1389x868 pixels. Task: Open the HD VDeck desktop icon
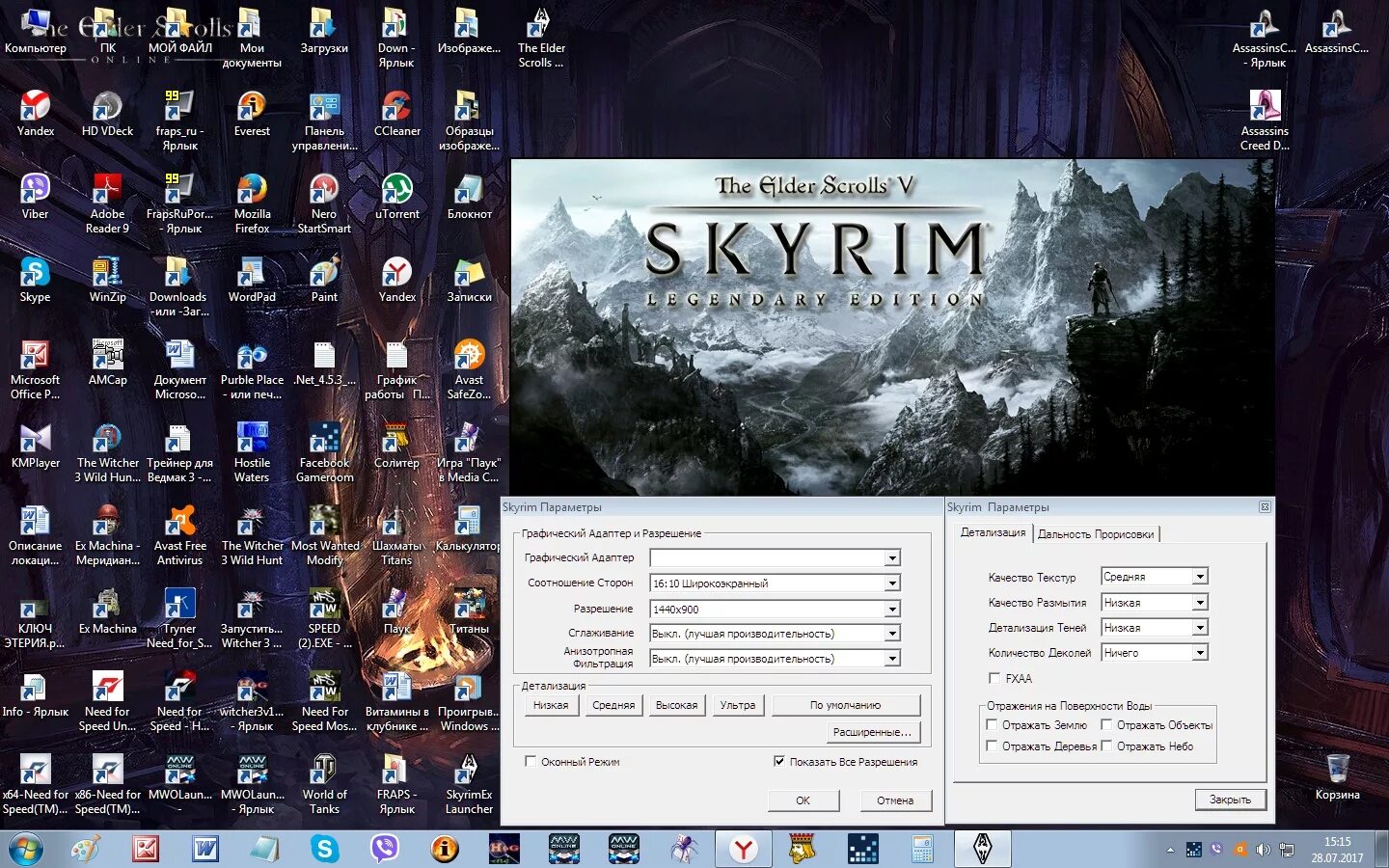(x=107, y=114)
